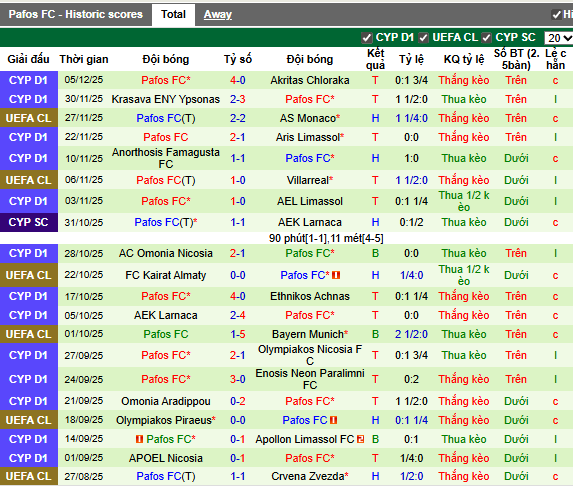
Task: Open the Away tab
Action: point(218,15)
